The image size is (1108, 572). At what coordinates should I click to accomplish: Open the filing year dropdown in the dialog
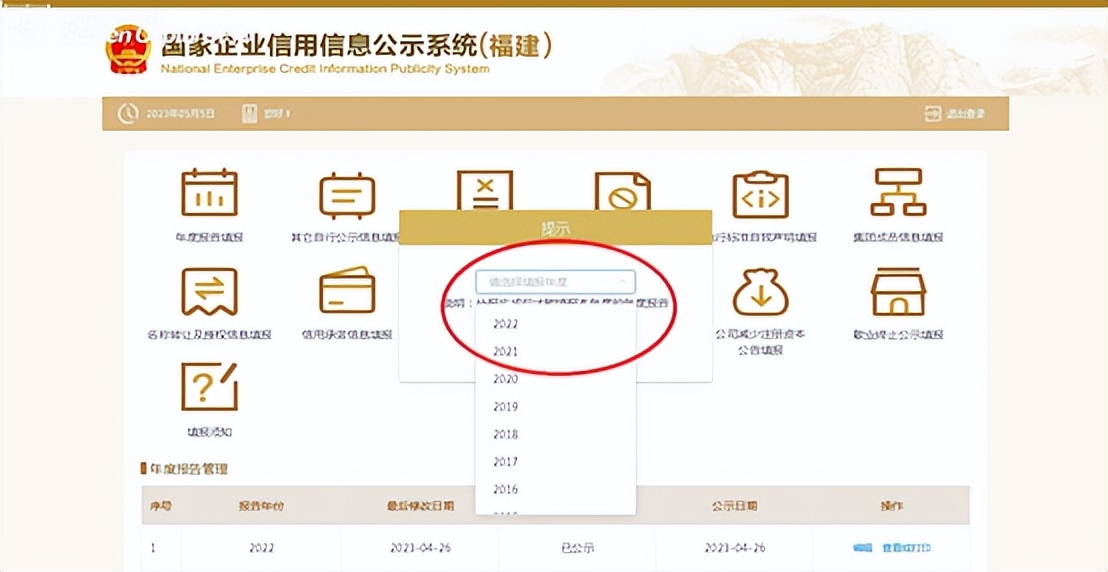(x=555, y=281)
